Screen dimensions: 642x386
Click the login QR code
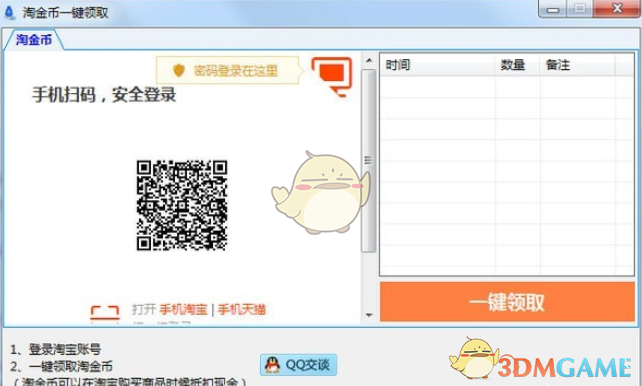182,205
